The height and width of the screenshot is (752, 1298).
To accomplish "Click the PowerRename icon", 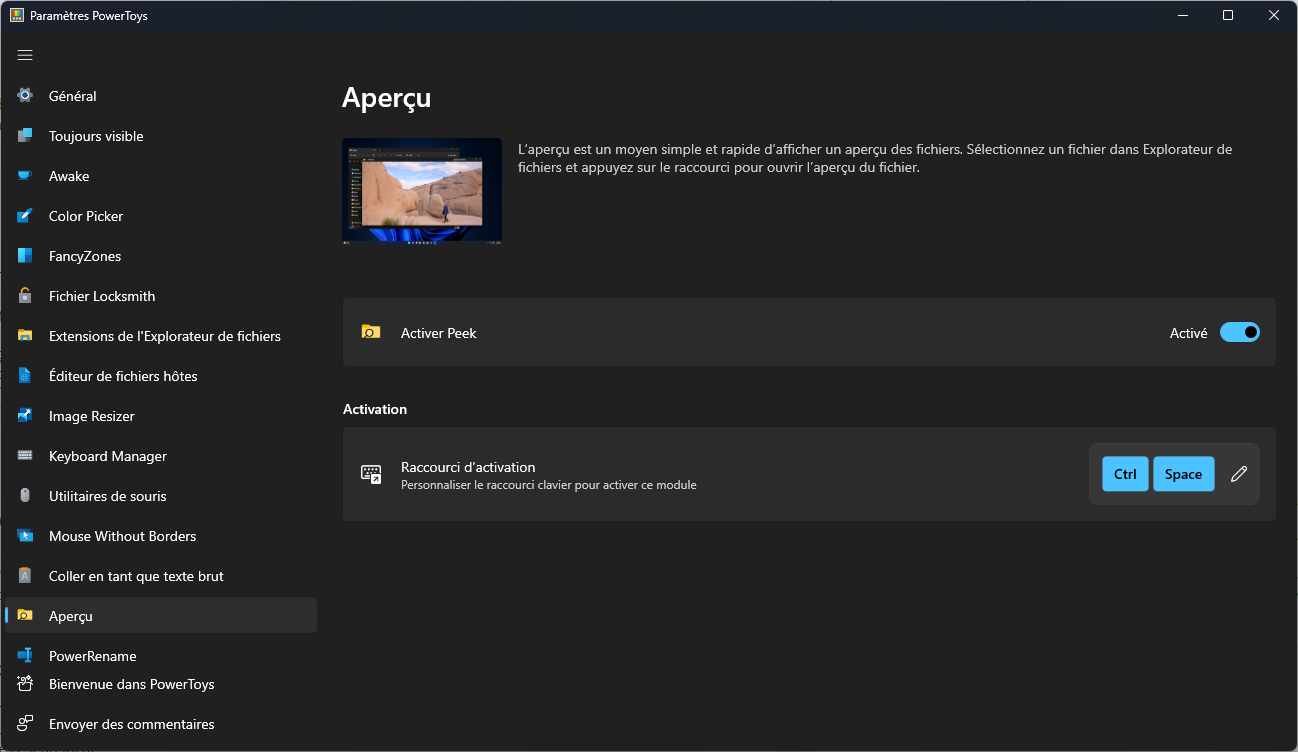I will pyautogui.click(x=25, y=656).
